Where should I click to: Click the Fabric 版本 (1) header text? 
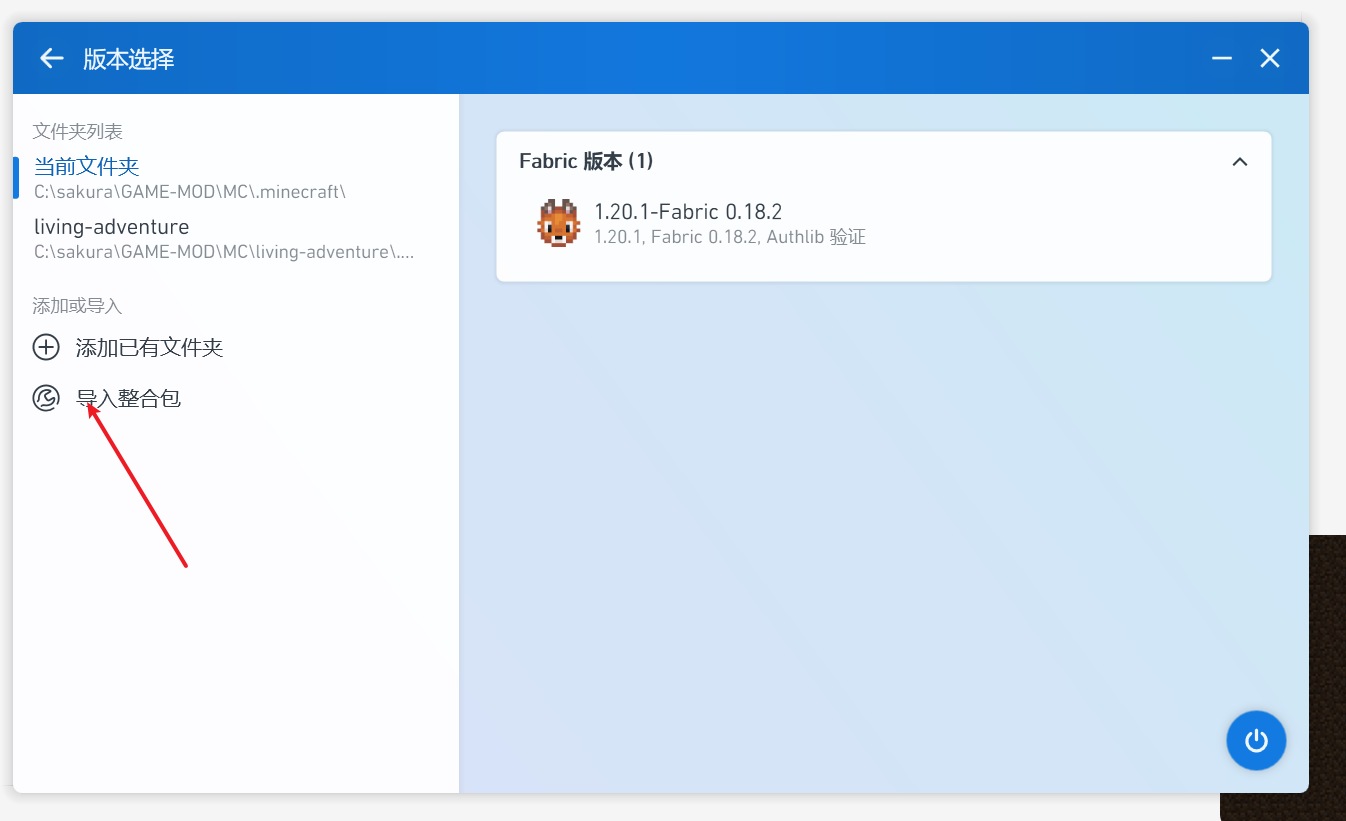586,161
